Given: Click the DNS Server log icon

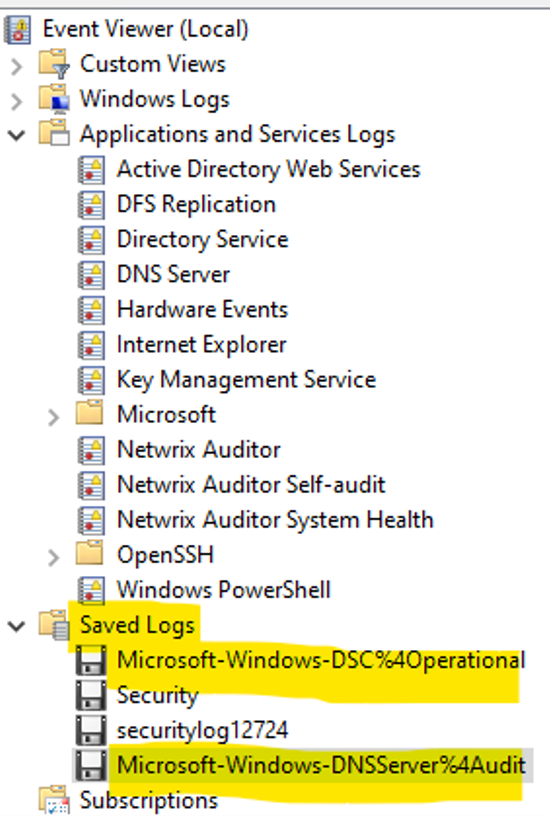Looking at the screenshot, I should point(91,275).
